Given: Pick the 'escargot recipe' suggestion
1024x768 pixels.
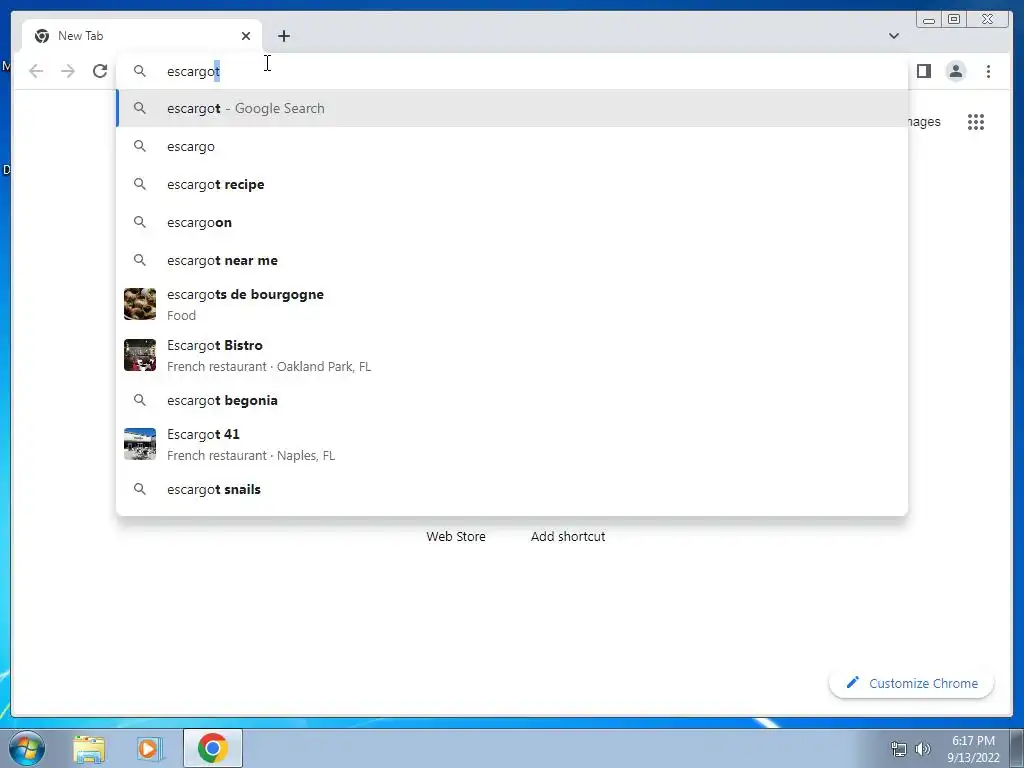Looking at the screenshot, I should click(x=512, y=184).
